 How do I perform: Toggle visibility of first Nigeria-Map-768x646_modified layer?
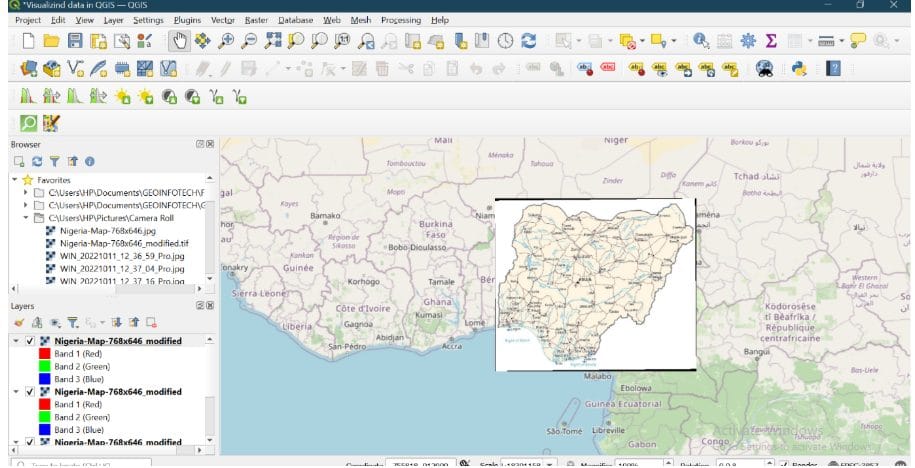point(30,341)
